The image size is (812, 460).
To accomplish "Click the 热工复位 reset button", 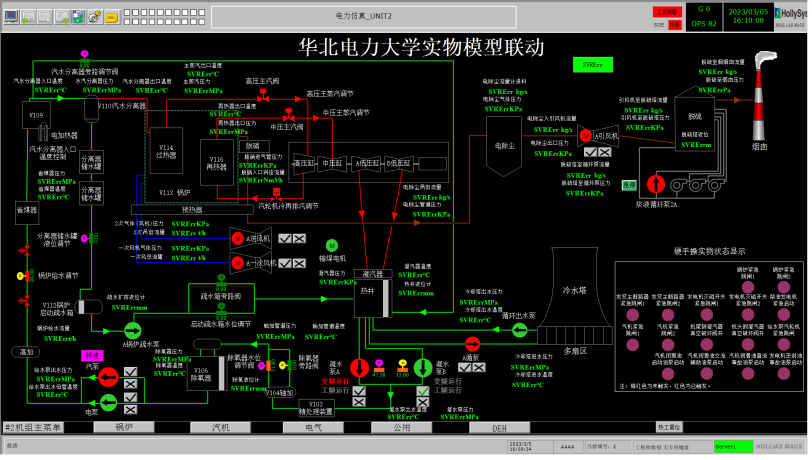I will coord(668,427).
